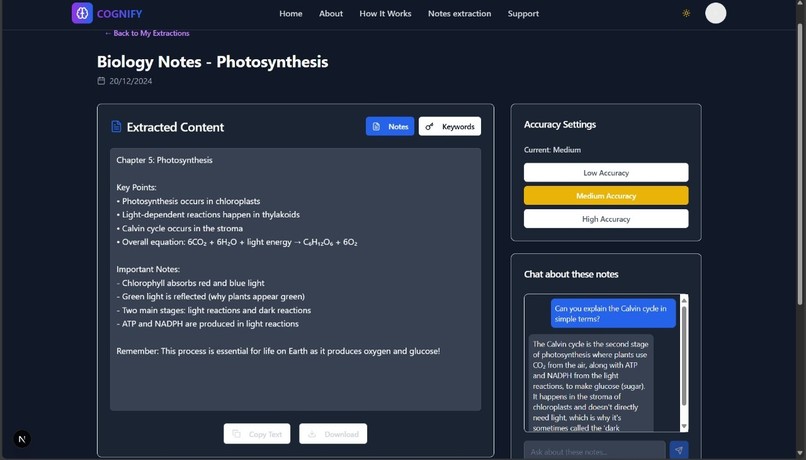Go to the Home menu item
The height and width of the screenshot is (460, 806).
click(291, 14)
